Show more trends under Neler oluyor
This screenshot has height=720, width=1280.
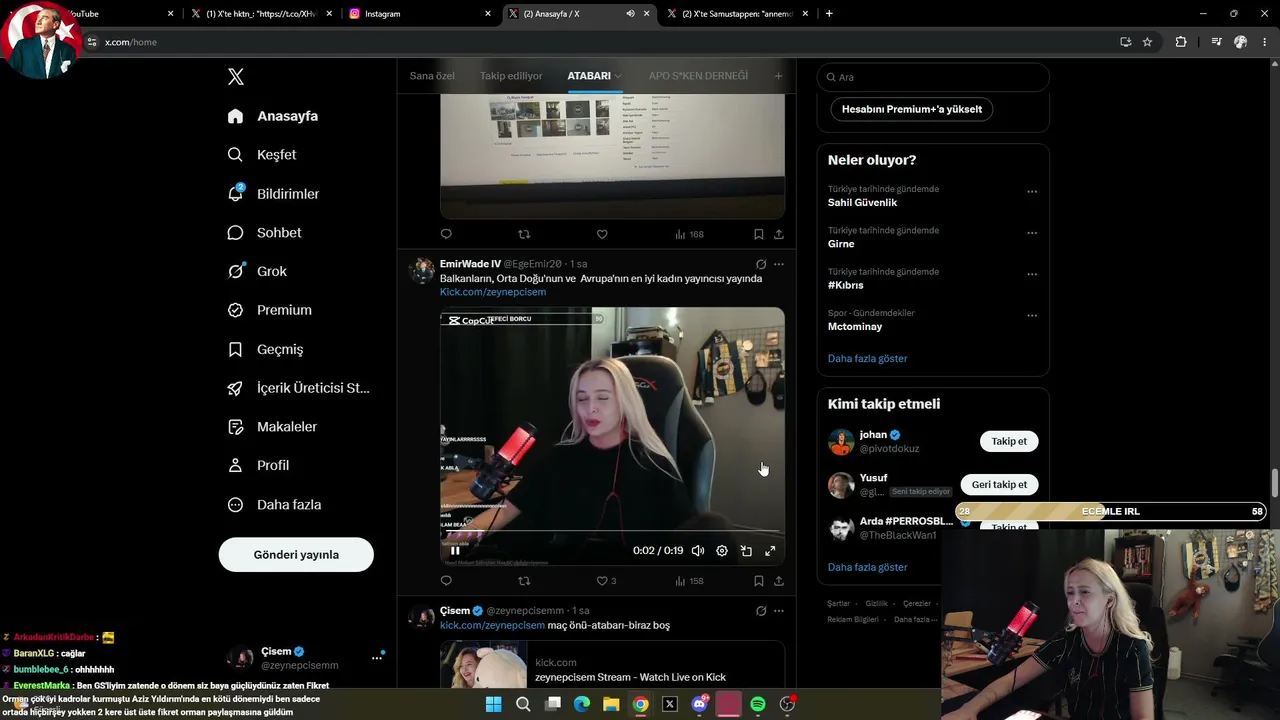[867, 358]
